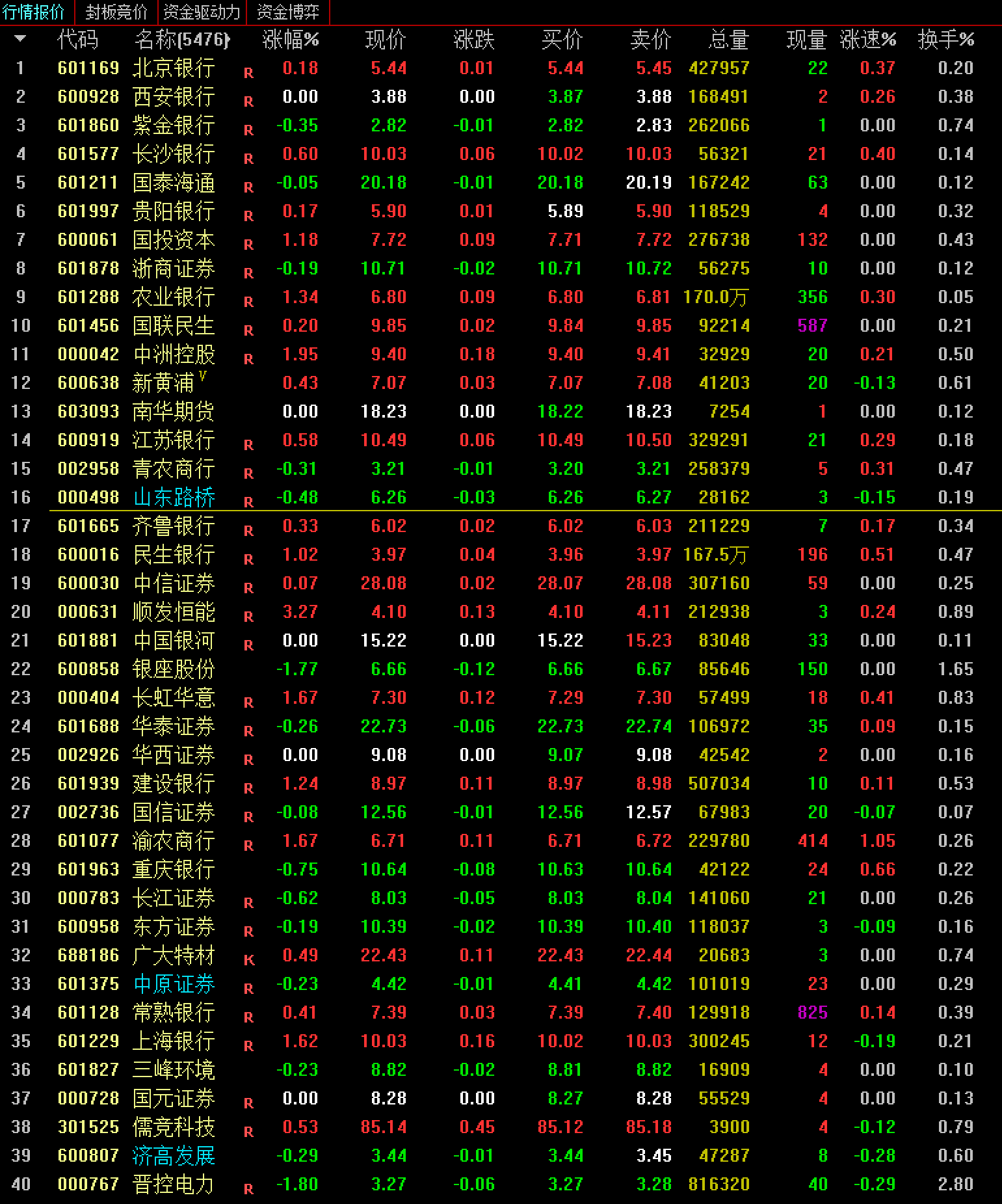Click the R icon beside 晋控电力
This screenshot has height=1204, width=1002.
pyautogui.click(x=248, y=1189)
